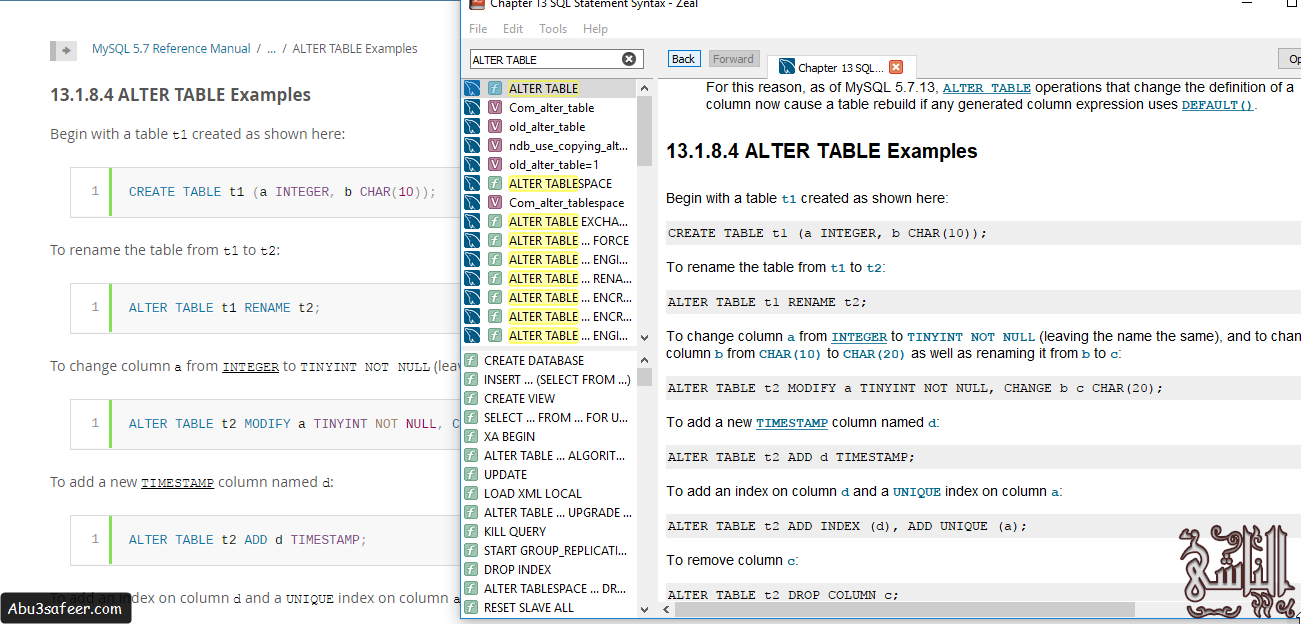The height and width of the screenshot is (624, 1301).
Task: Click the function icon next to RESET SLAVE ALL
Action: click(x=471, y=607)
